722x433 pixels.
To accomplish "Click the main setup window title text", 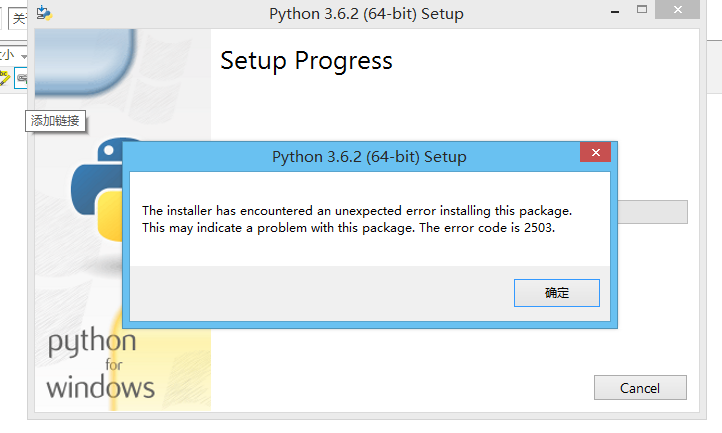I will pyautogui.click(x=366, y=14).
